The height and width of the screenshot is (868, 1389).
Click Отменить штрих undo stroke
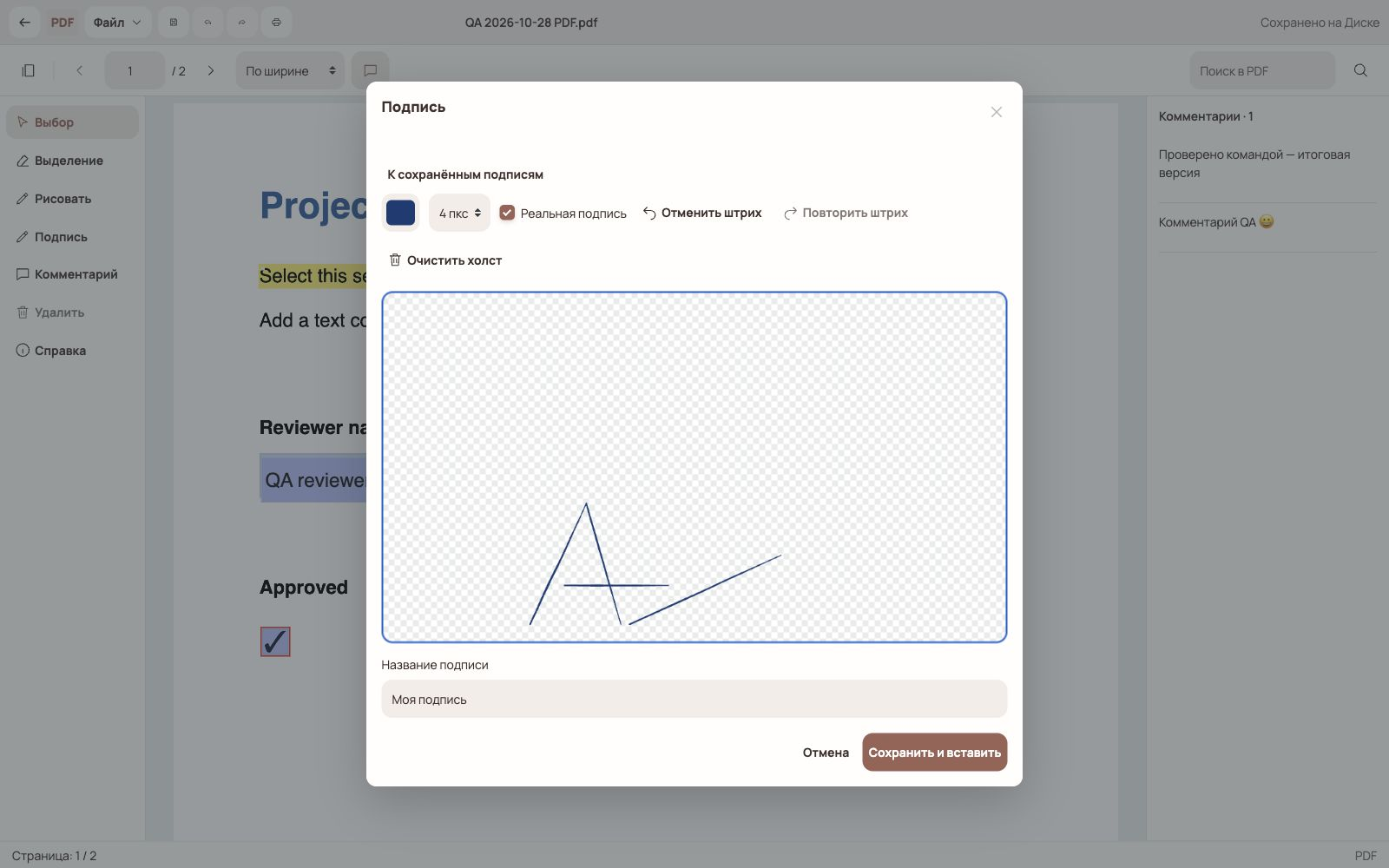(x=702, y=213)
